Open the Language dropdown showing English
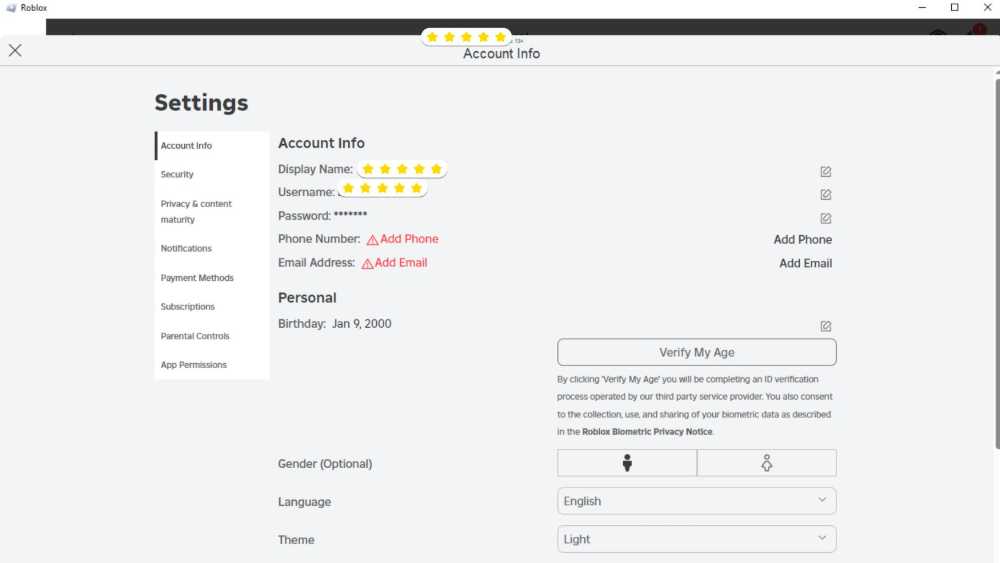This screenshot has width=1000, height=563. 696,501
